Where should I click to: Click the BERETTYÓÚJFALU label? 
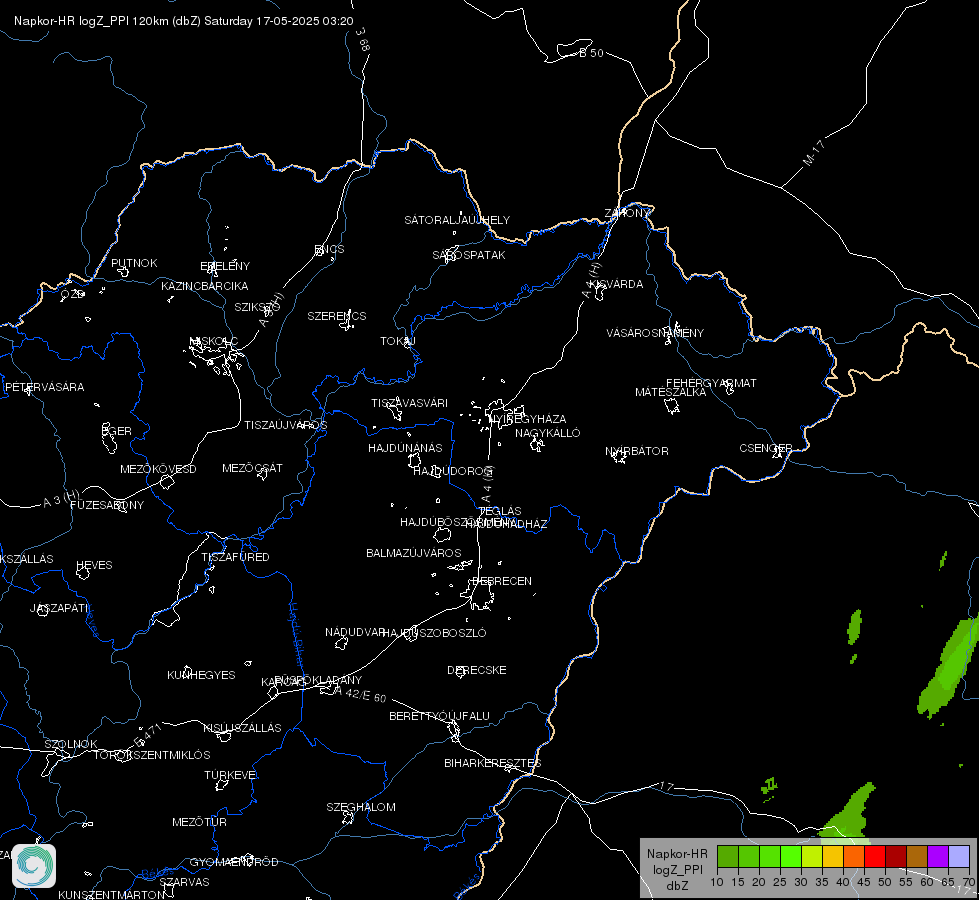coord(440,716)
